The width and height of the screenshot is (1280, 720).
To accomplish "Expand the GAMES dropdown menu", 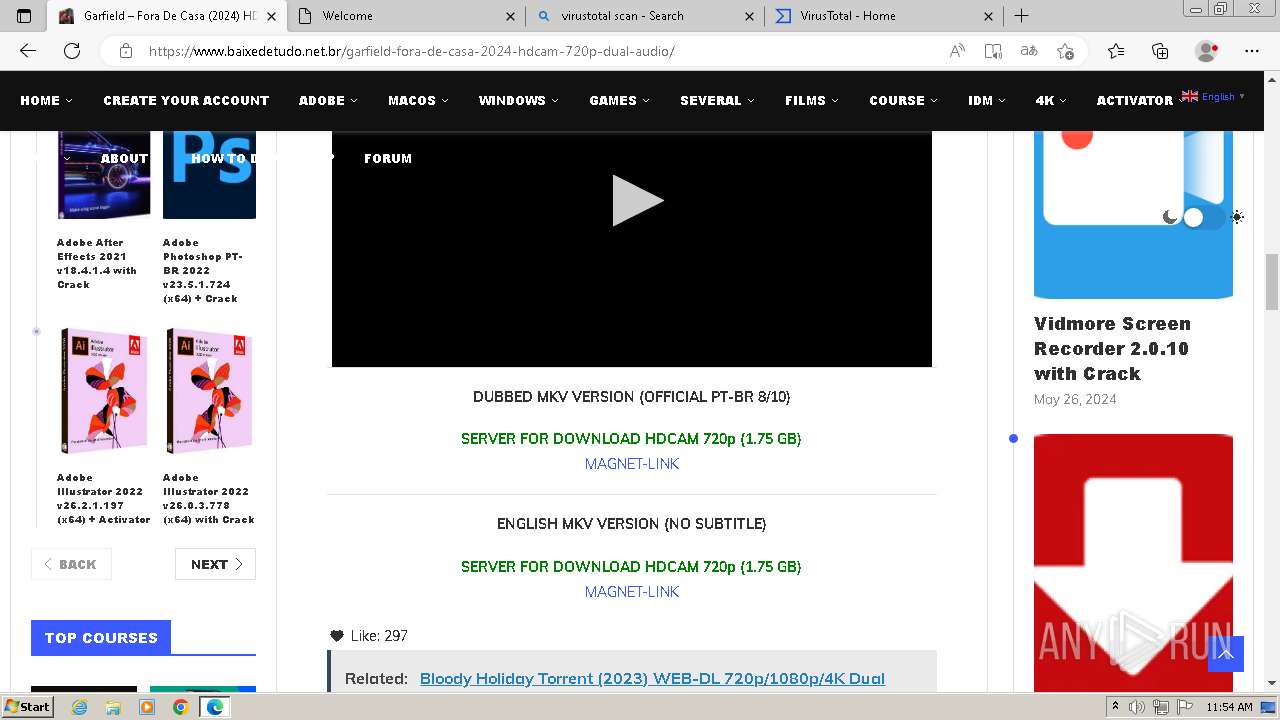I will [x=619, y=100].
